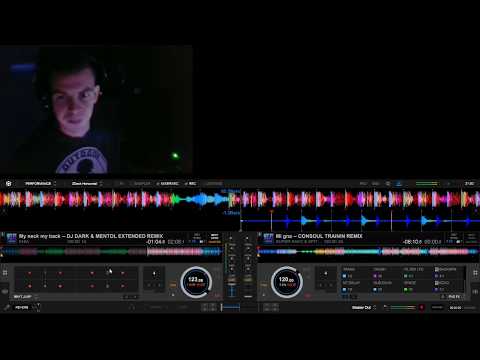Toggle the REC panel button
The image size is (480, 360).
click(x=191, y=184)
